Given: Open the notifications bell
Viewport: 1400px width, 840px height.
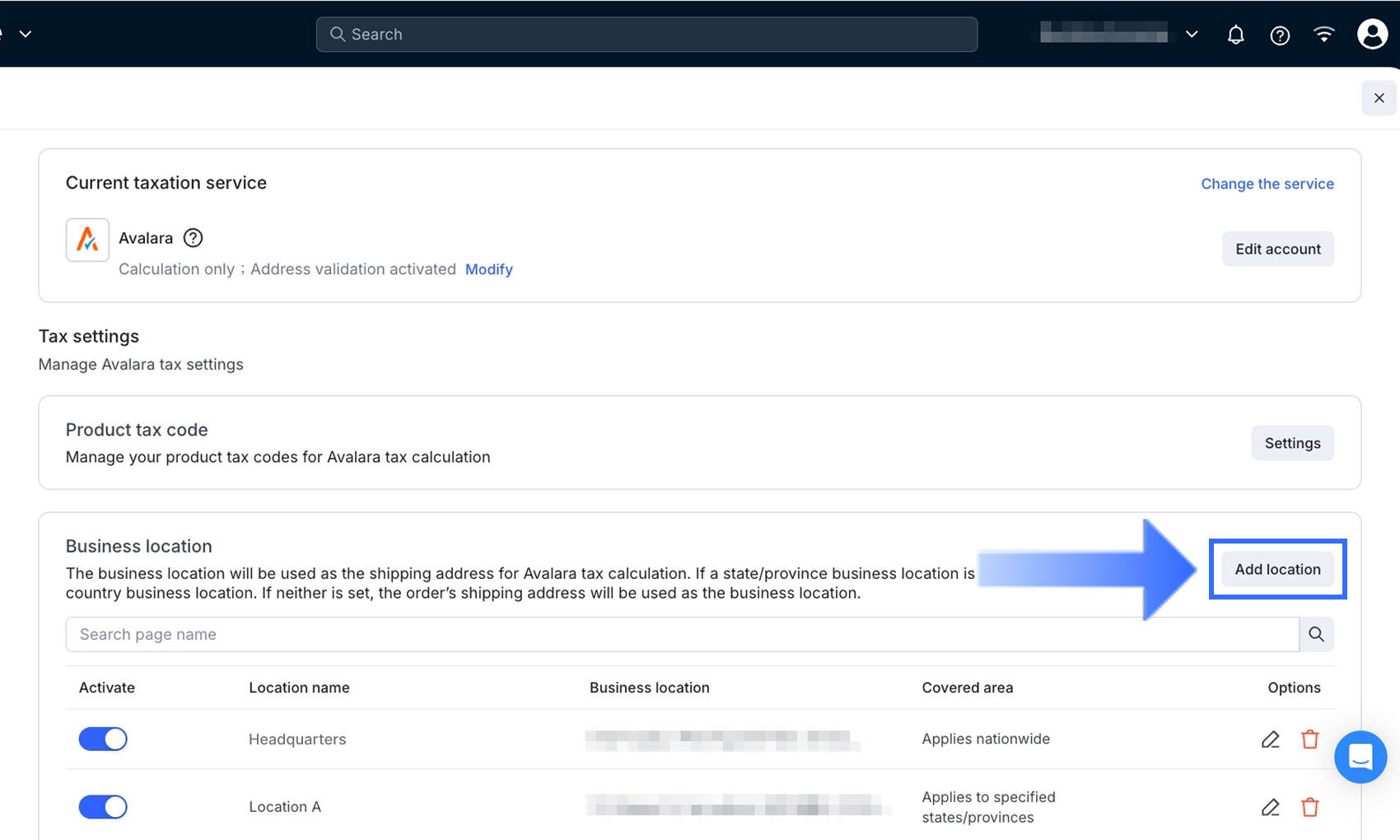Looking at the screenshot, I should [1235, 35].
